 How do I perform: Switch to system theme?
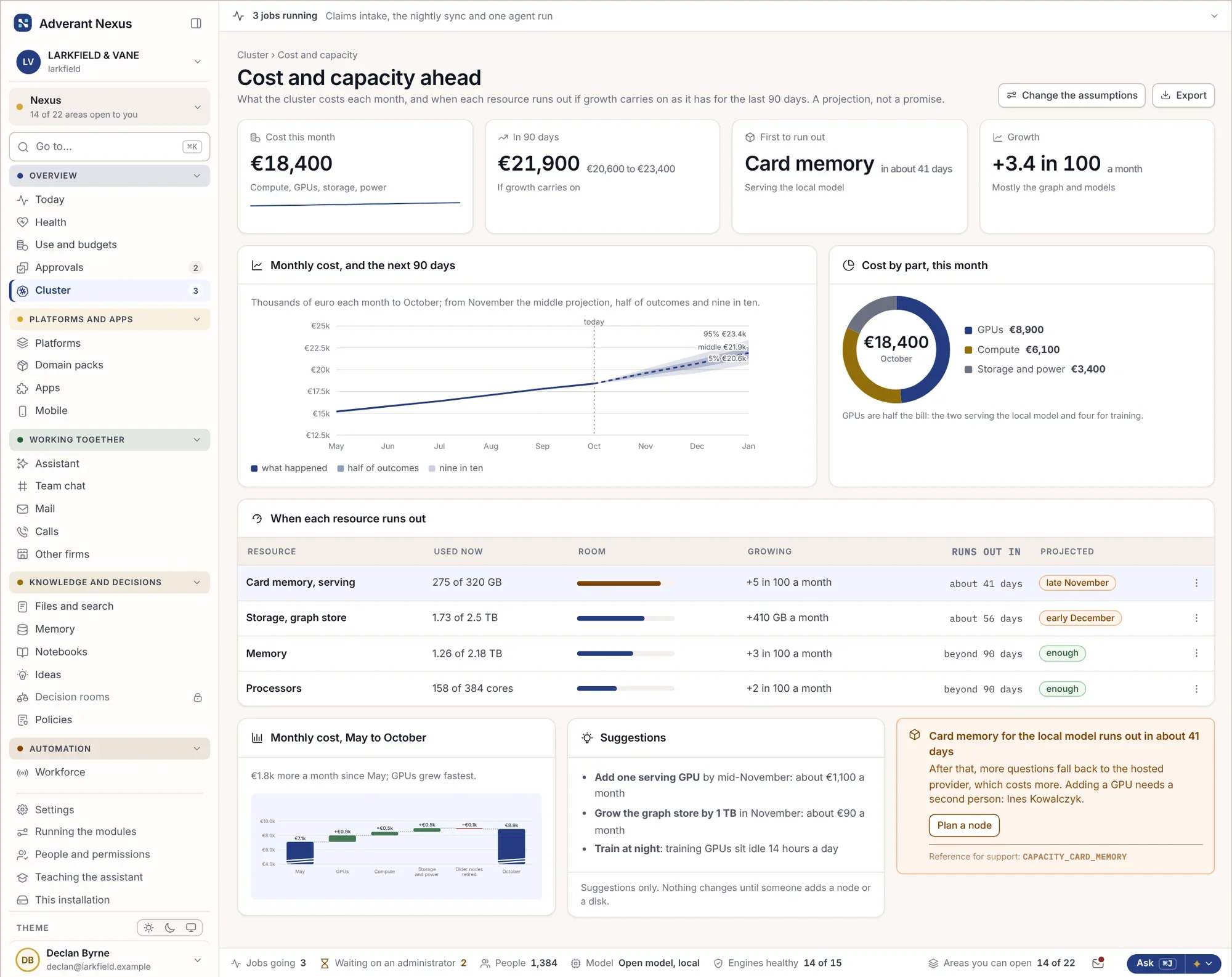(191, 928)
